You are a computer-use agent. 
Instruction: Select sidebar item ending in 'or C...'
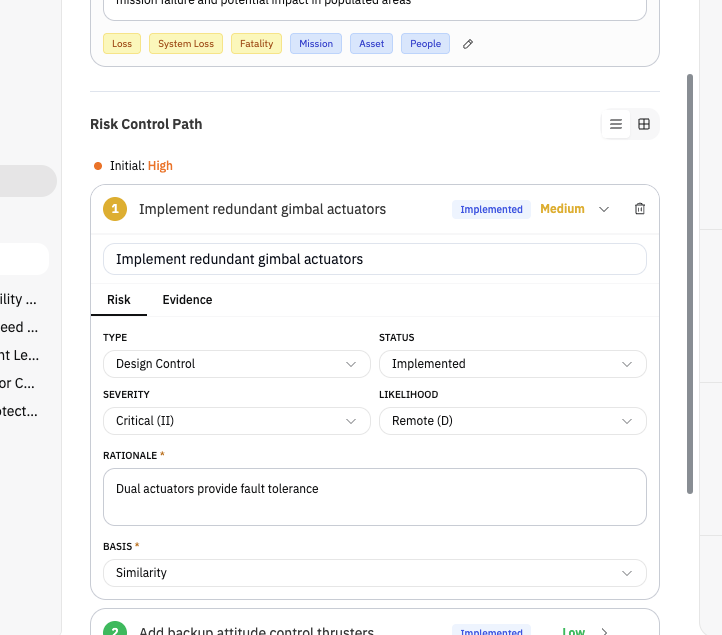(17, 383)
